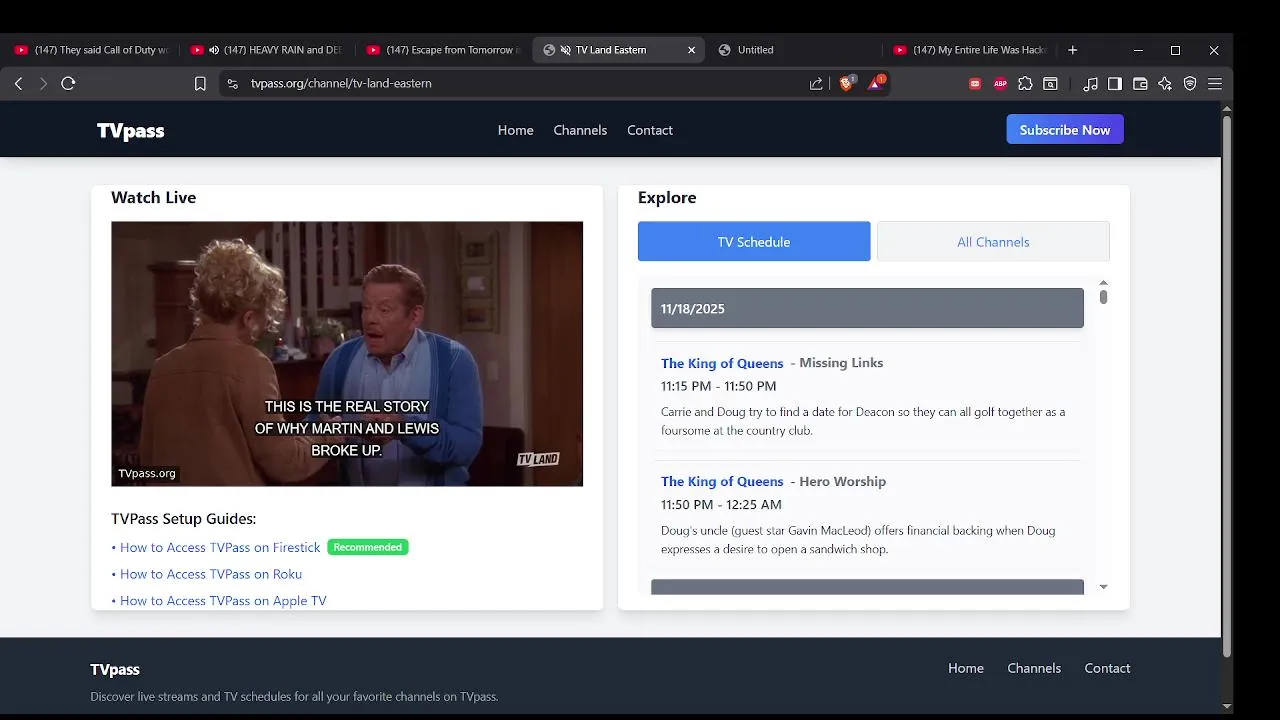This screenshot has width=1280, height=720.
Task: Click the Explore heading
Action: coord(667,198)
